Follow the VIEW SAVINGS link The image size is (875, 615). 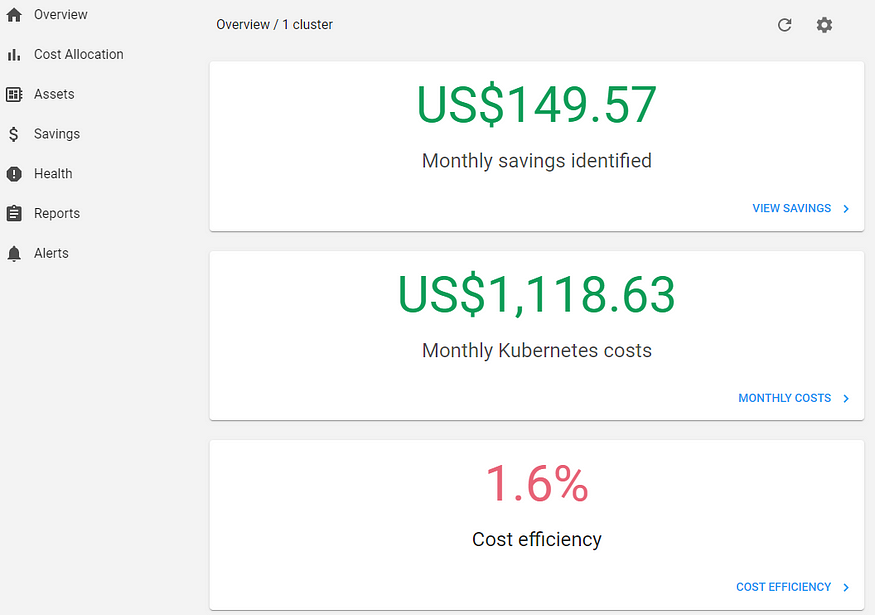coord(791,208)
